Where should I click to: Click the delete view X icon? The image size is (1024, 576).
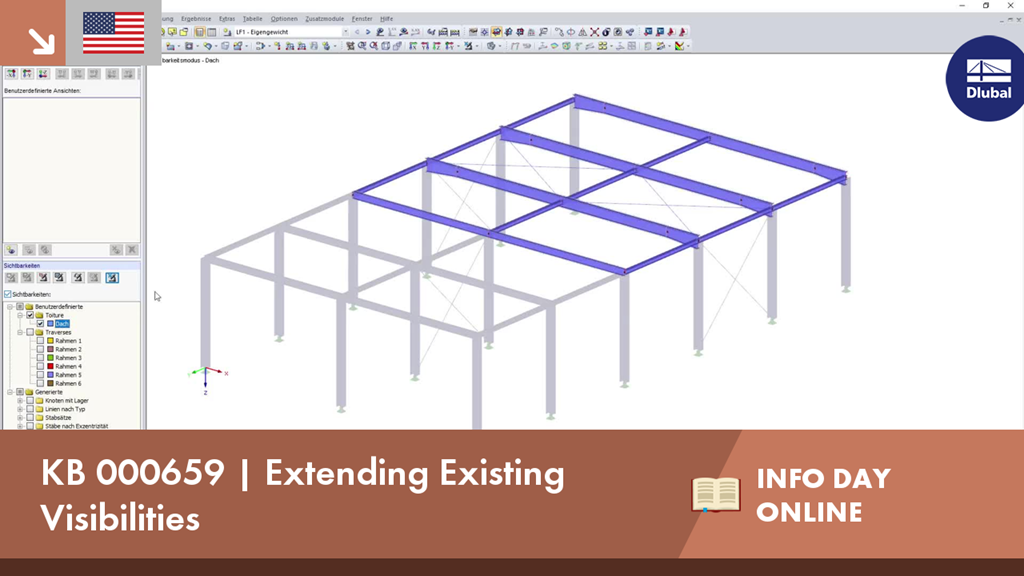(x=132, y=249)
